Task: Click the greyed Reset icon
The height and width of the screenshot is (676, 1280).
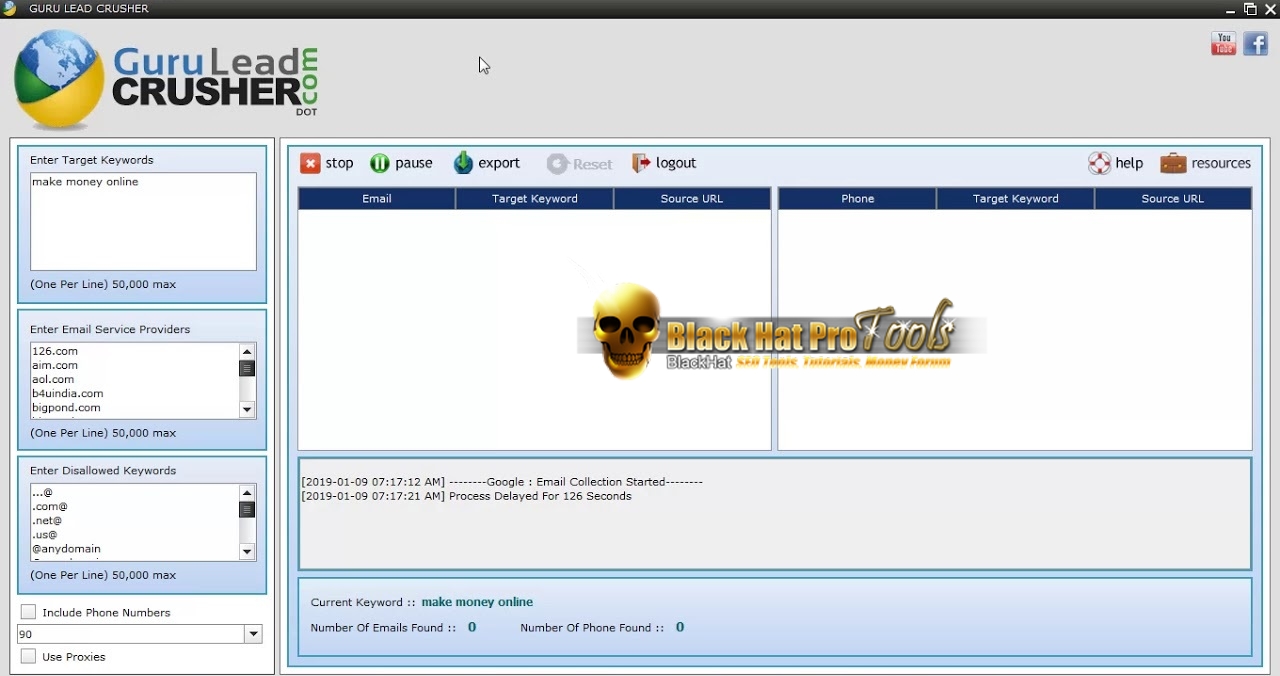Action: click(x=557, y=164)
